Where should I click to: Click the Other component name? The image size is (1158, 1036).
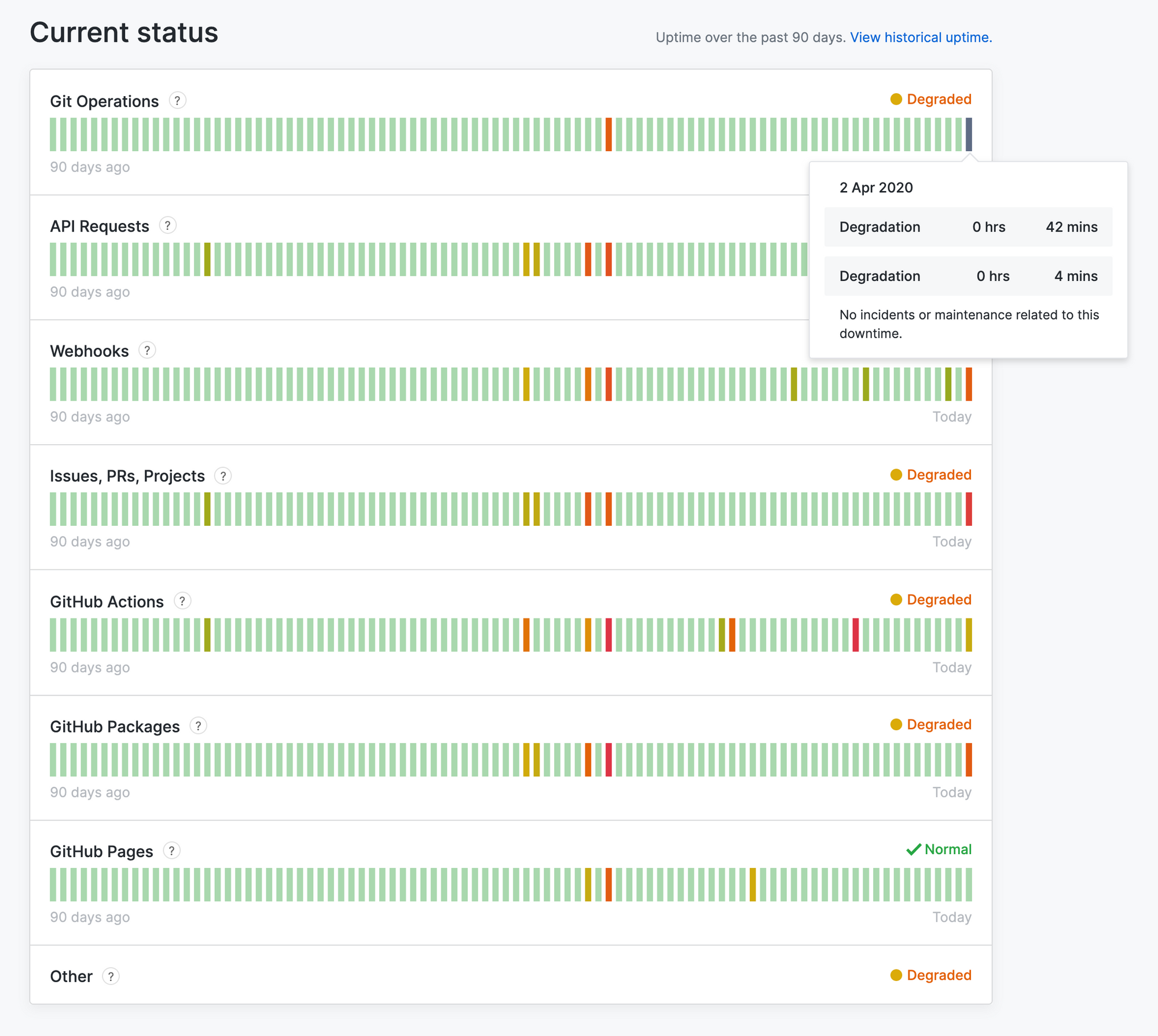pyautogui.click(x=71, y=977)
